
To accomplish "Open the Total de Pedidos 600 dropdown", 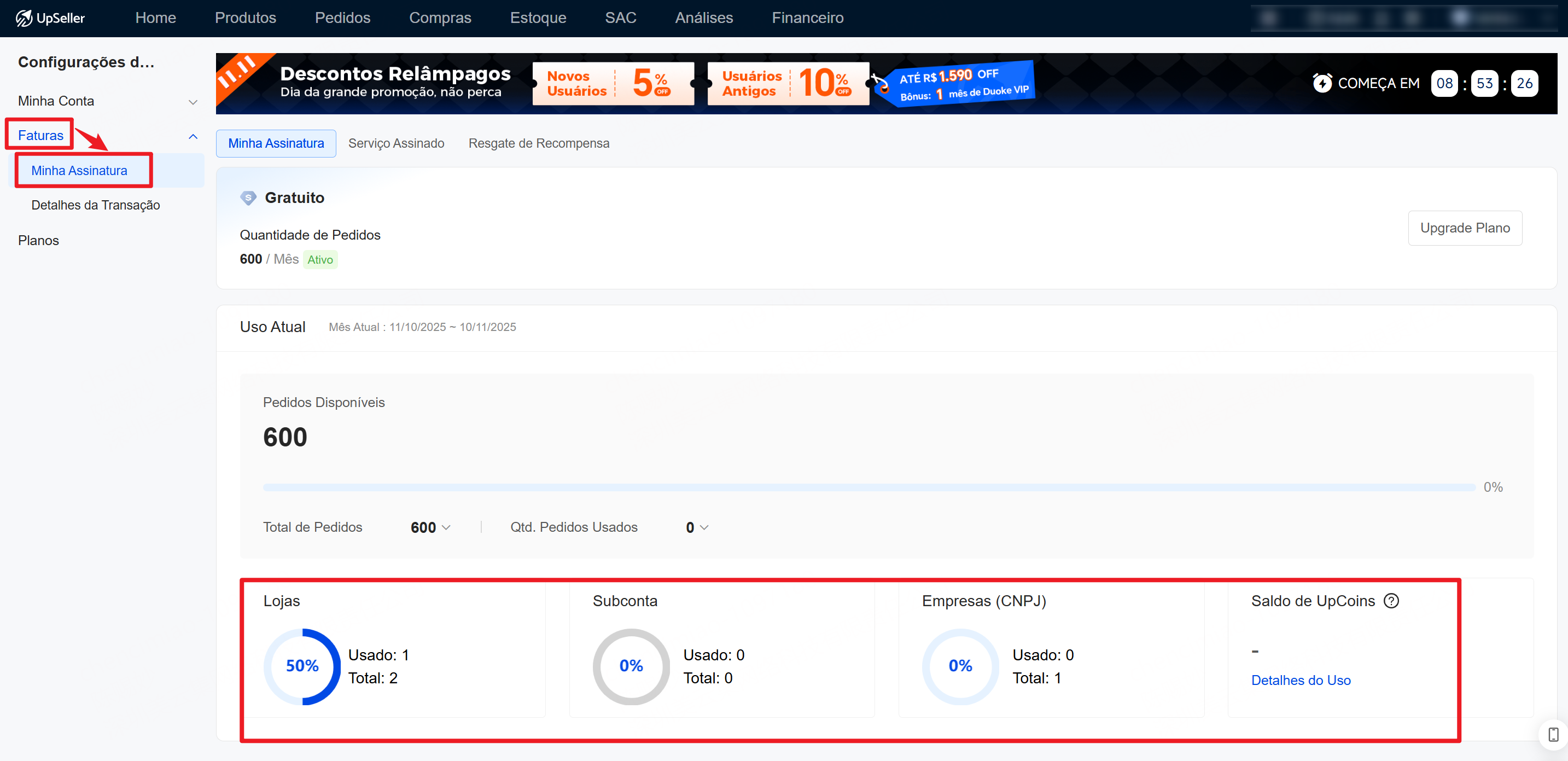I will point(430,527).
